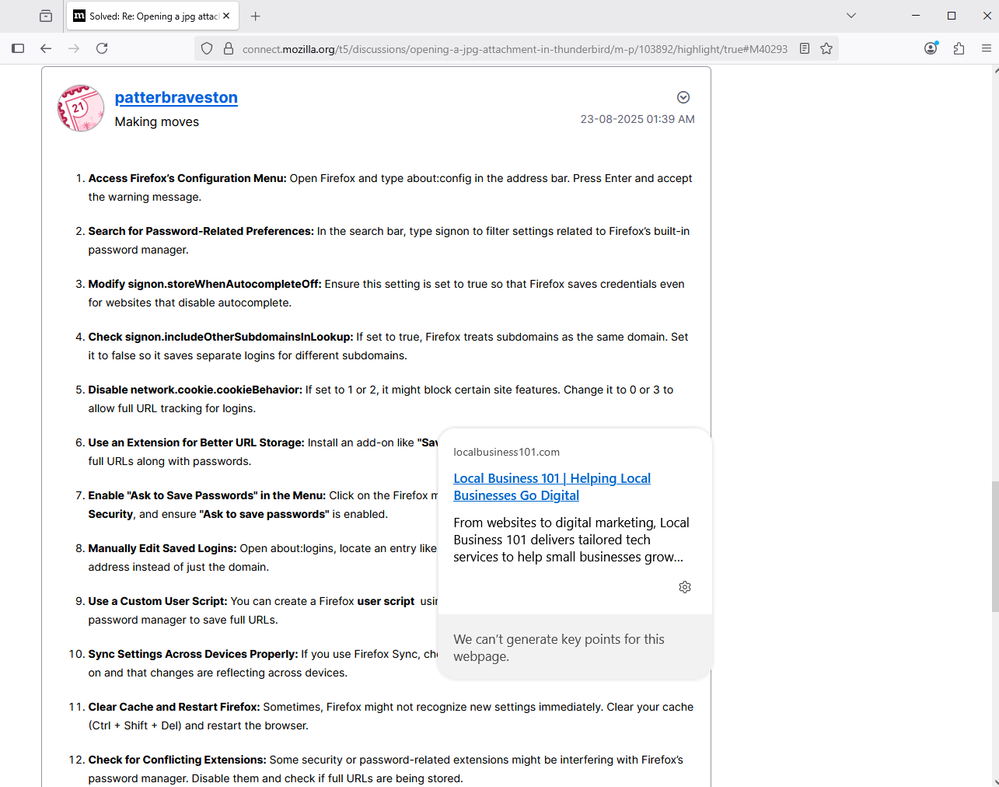Go back to the previous page
The width and height of the screenshot is (999, 787).
click(46, 48)
